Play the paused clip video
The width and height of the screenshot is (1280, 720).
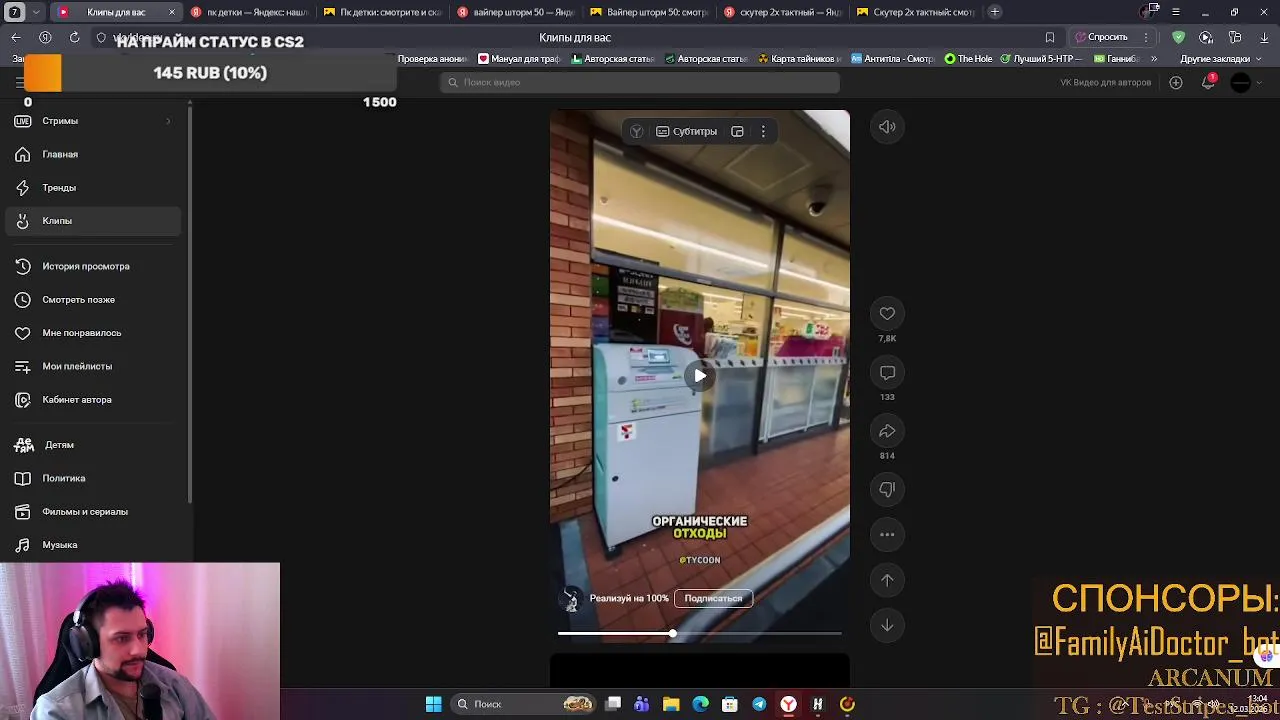[700, 376]
